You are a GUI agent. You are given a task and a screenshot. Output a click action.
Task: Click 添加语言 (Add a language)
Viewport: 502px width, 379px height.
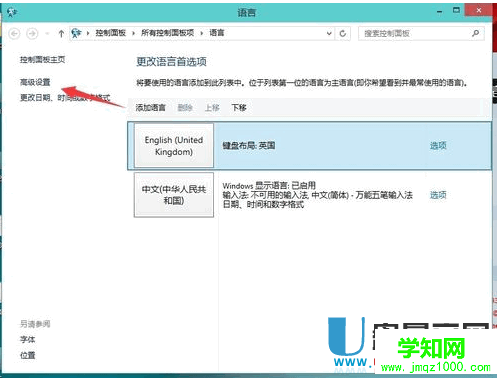click(x=150, y=108)
